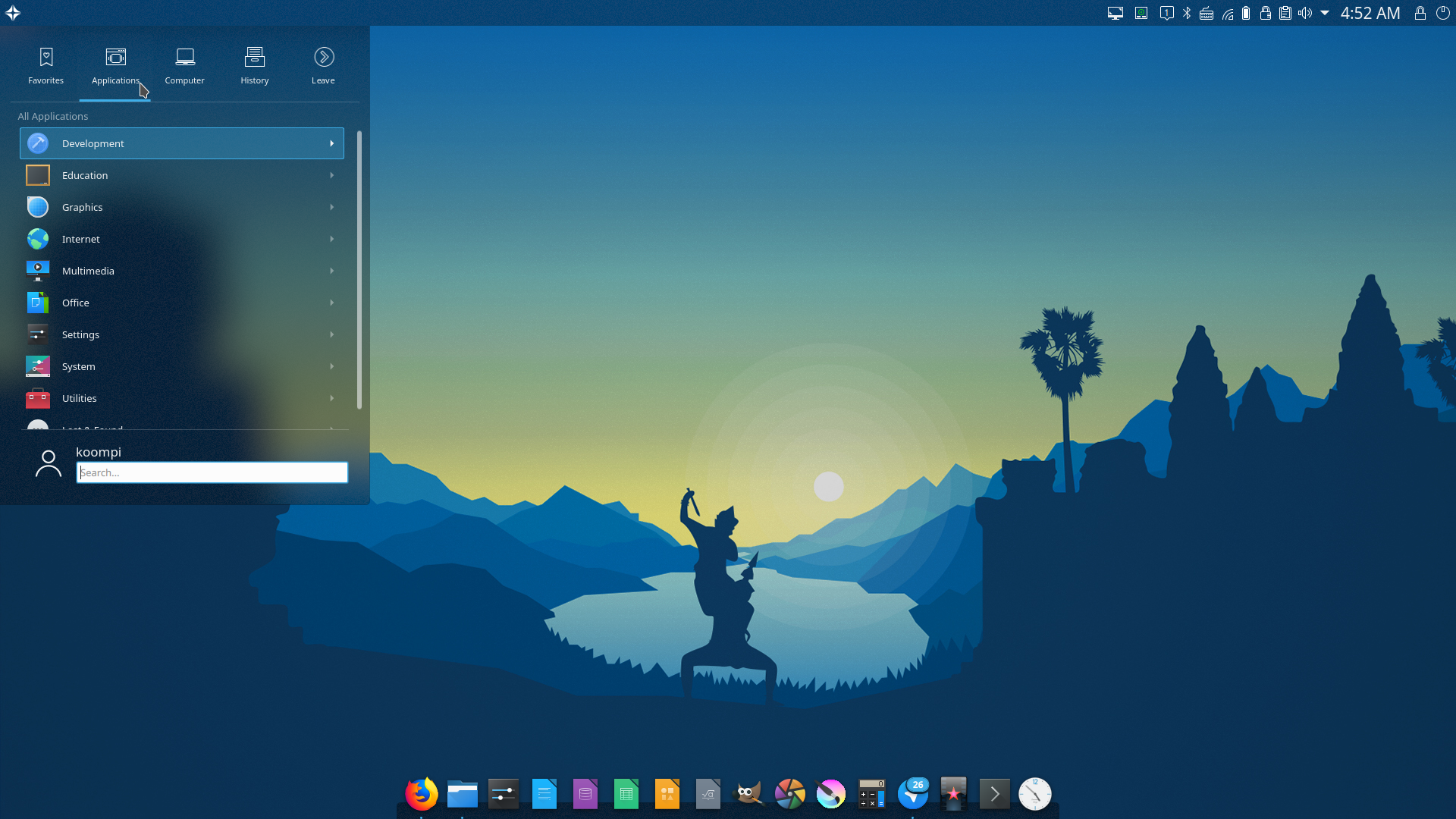The image size is (1456, 819).
Task: Lock the screen using panel lock icon
Action: click(x=1420, y=13)
